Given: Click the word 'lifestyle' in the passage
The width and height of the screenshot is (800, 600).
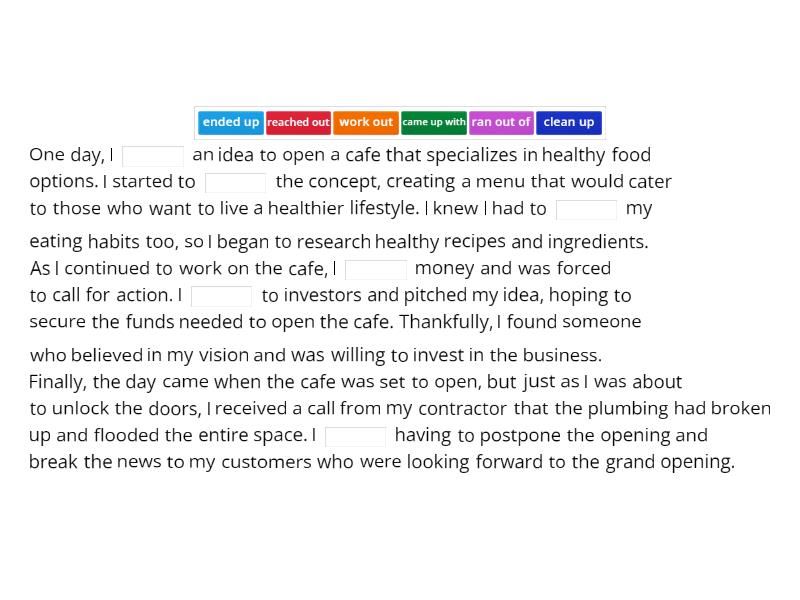Looking at the screenshot, I should 383,208.
